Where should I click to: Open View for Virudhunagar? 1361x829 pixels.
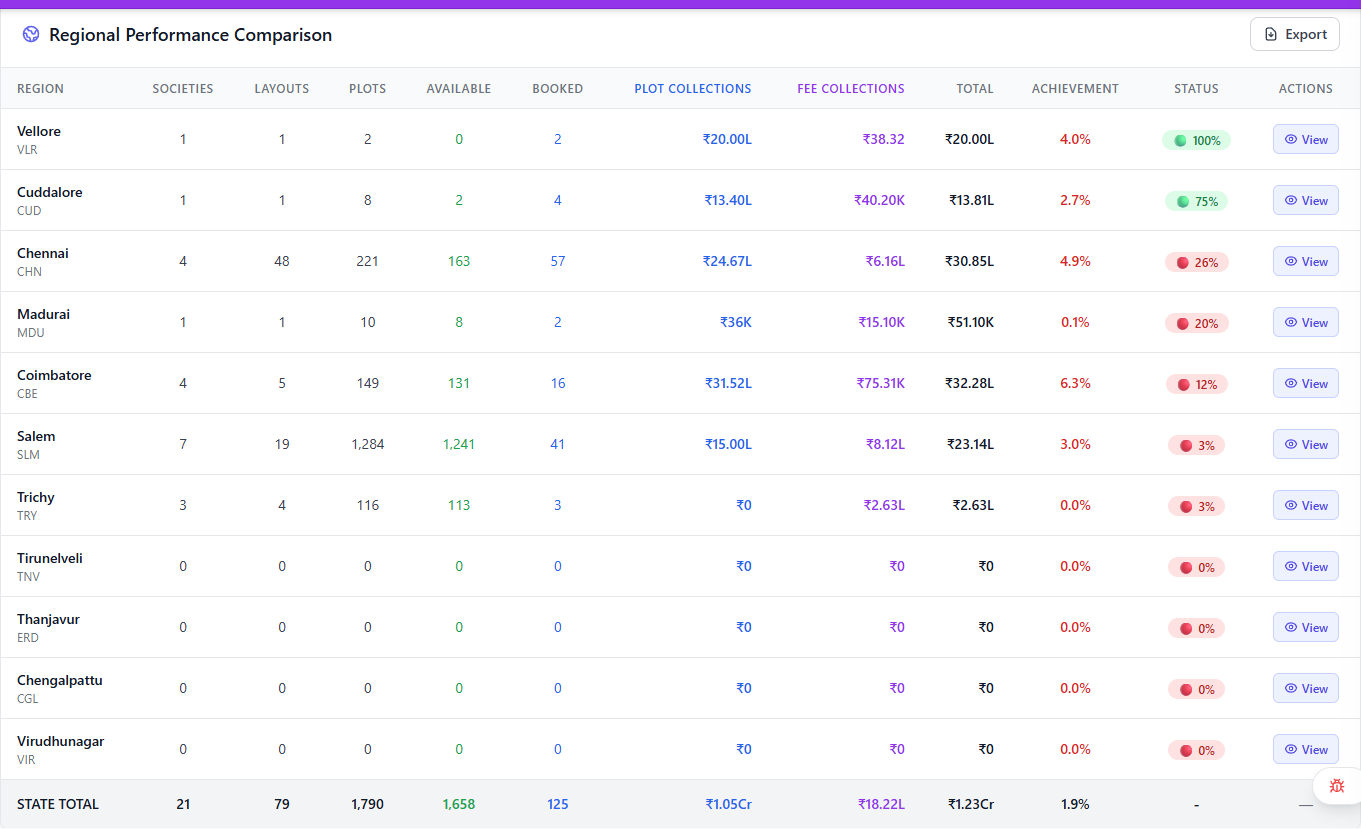coord(1305,750)
